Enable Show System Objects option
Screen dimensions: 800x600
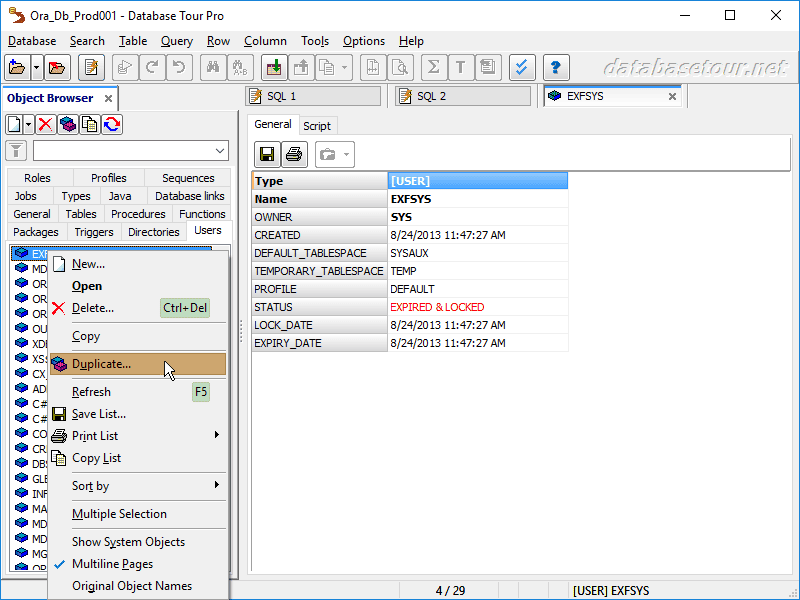tap(128, 542)
